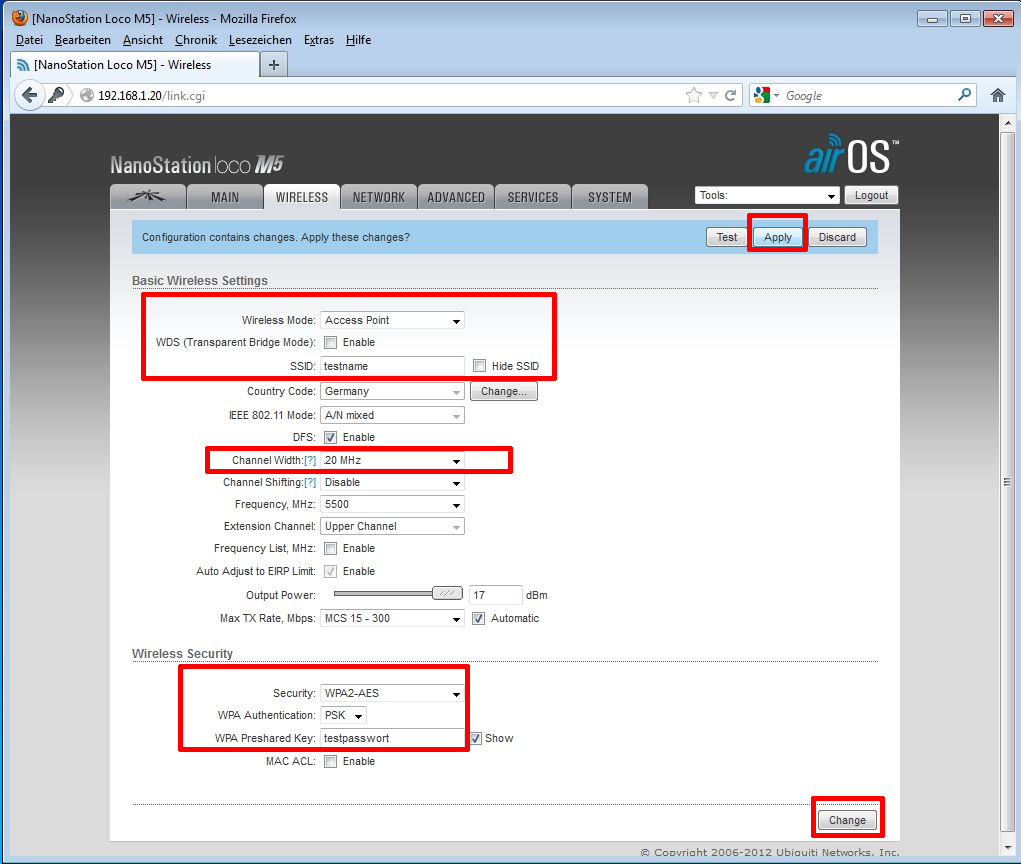Switch to the SYSTEM tab
Image resolution: width=1021 pixels, height=864 pixels.
click(609, 197)
